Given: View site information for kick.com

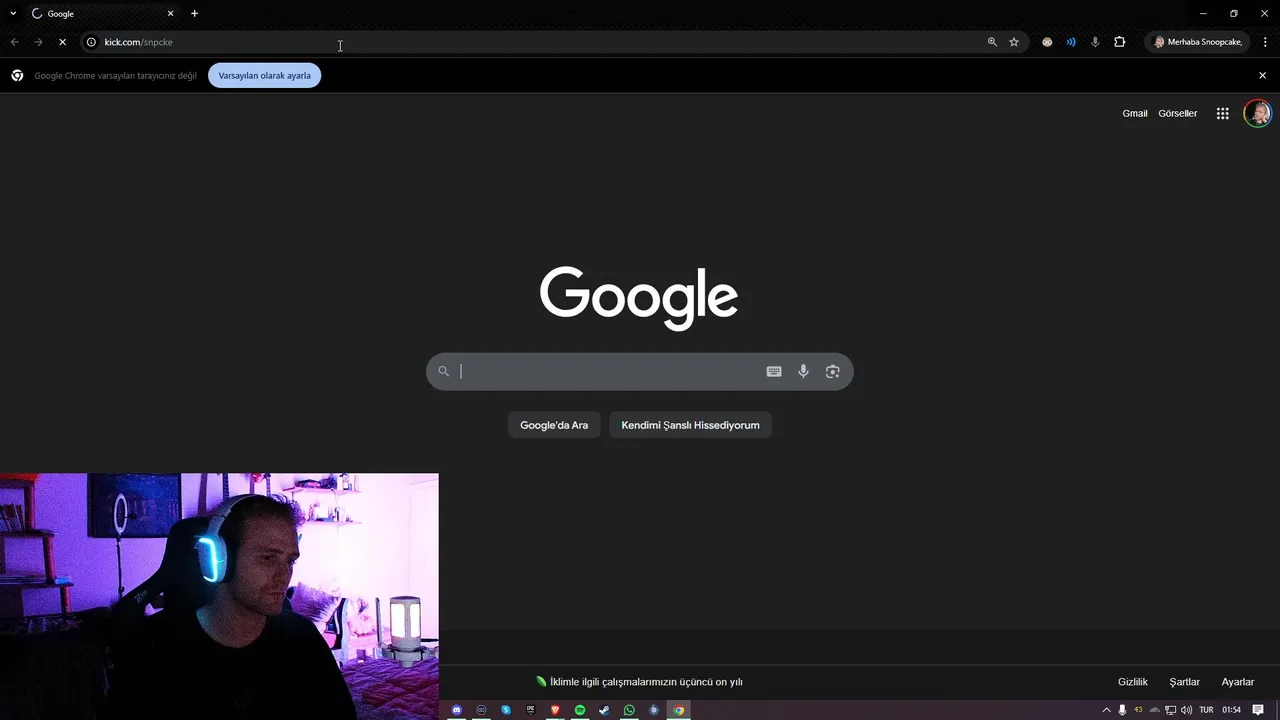Looking at the screenshot, I should coord(91,42).
